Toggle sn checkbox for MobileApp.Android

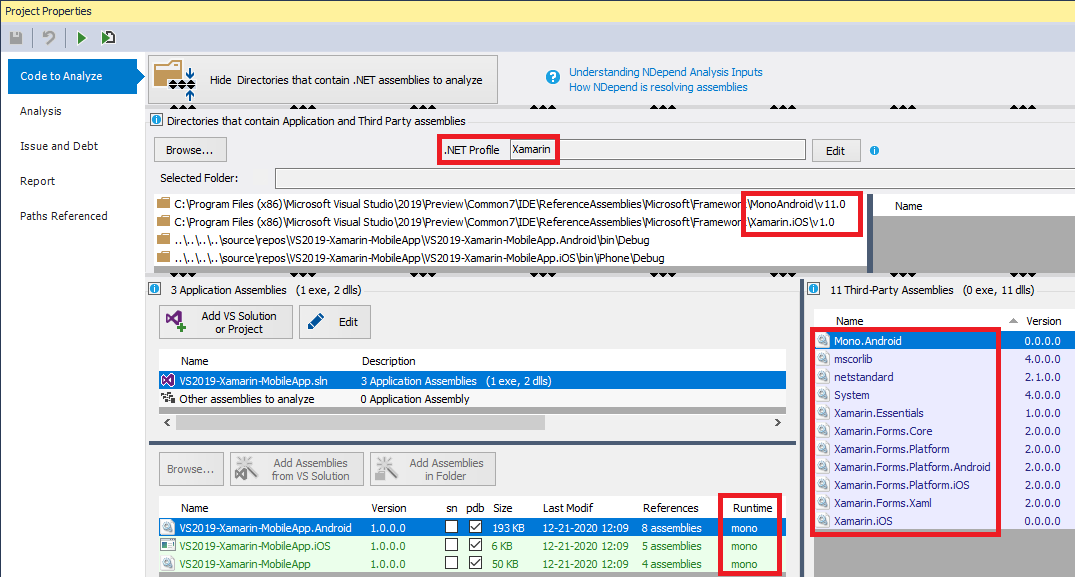click(451, 527)
